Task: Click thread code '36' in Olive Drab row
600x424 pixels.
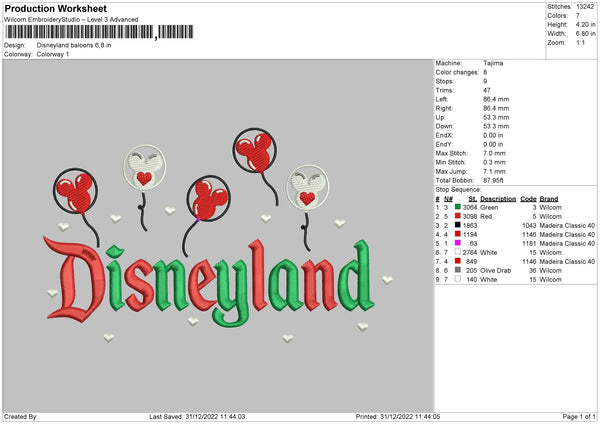Action: (533, 271)
